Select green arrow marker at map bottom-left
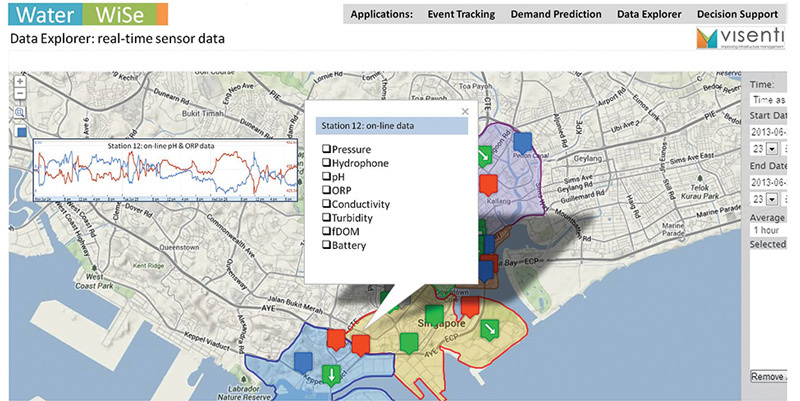Screen dimensions: 800x401 click(x=328, y=376)
